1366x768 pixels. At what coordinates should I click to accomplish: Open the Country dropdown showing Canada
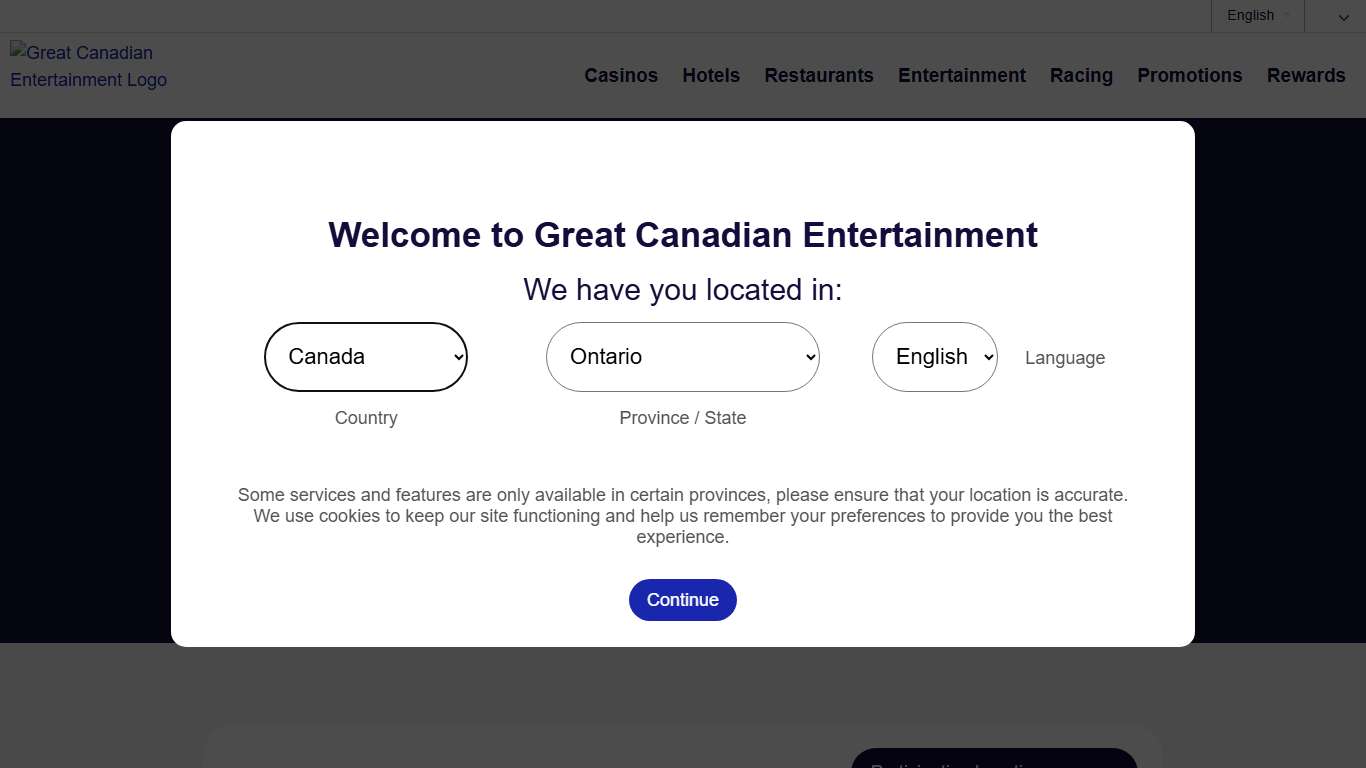366,357
